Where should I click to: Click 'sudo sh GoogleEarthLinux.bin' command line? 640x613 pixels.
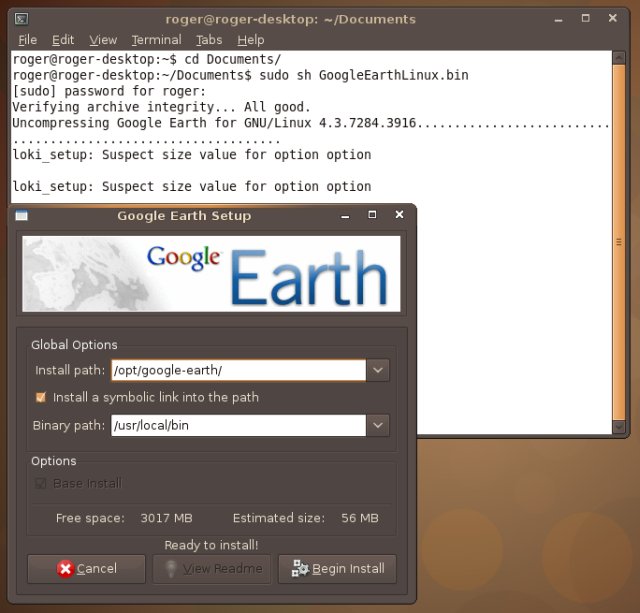[364, 75]
